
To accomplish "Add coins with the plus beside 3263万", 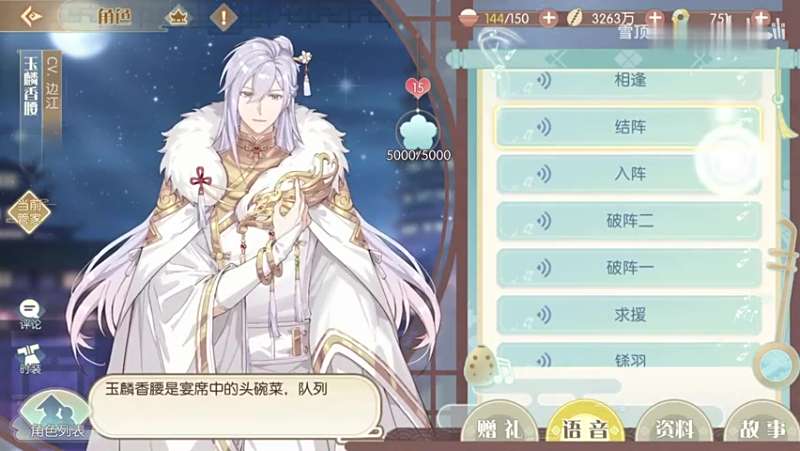I will point(655,18).
